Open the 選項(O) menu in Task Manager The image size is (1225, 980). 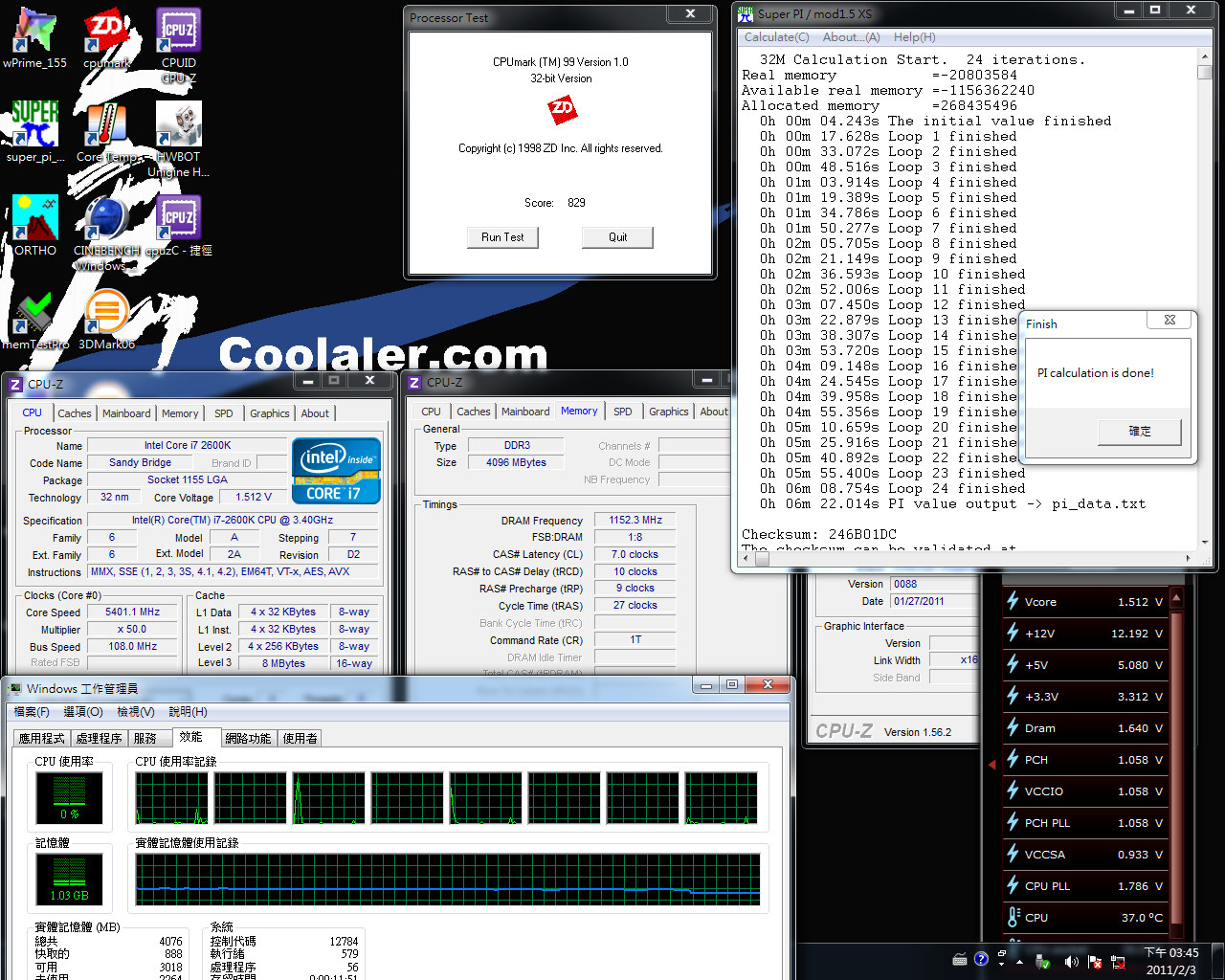pyautogui.click(x=83, y=711)
